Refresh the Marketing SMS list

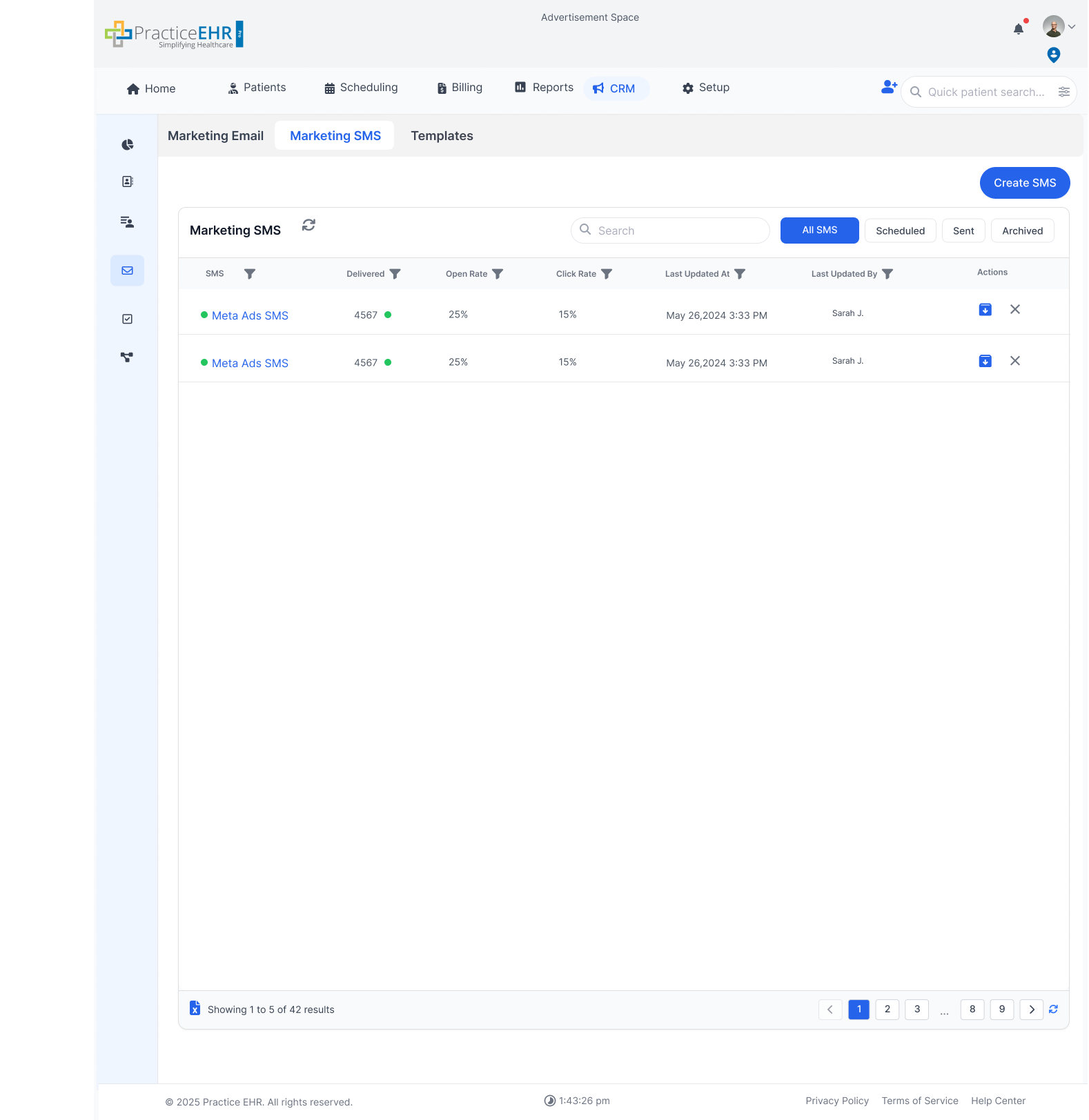tap(308, 225)
